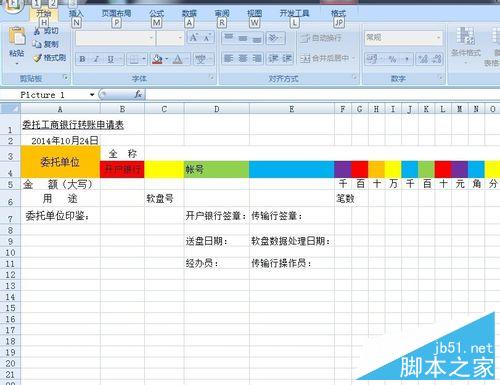Click the percent style icon
The height and width of the screenshot is (385, 500).
[392, 59]
